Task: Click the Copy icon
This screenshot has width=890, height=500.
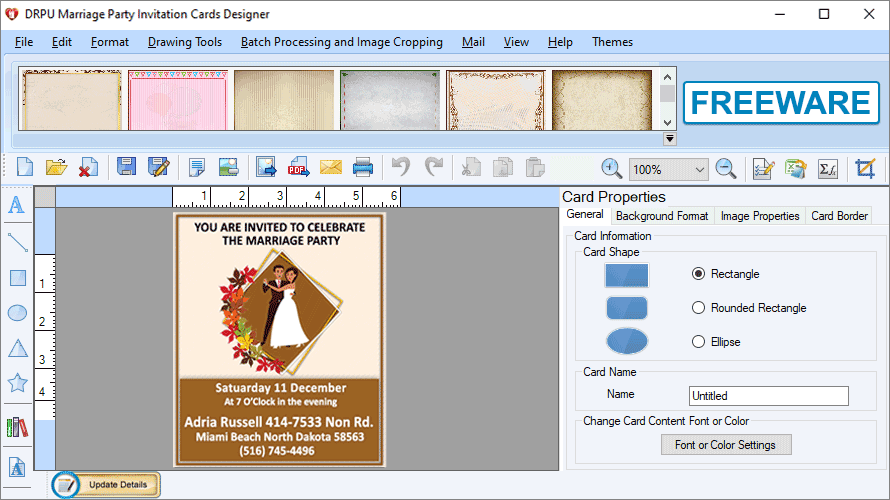Action: click(503, 167)
